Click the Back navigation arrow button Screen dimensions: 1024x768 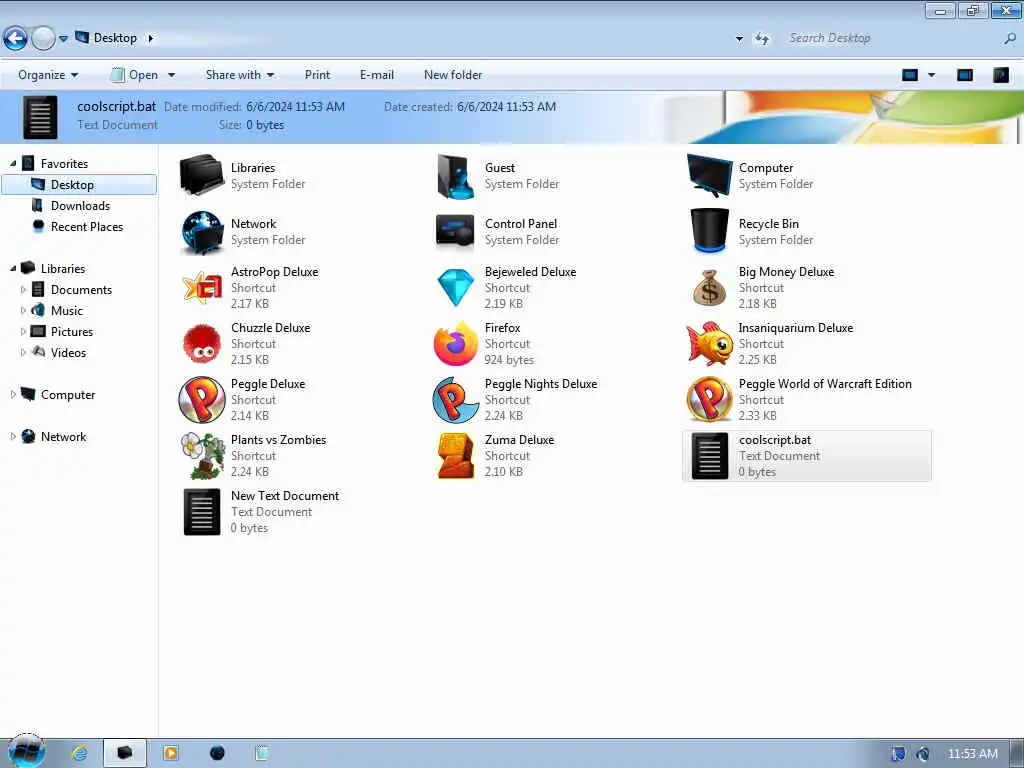15,39
